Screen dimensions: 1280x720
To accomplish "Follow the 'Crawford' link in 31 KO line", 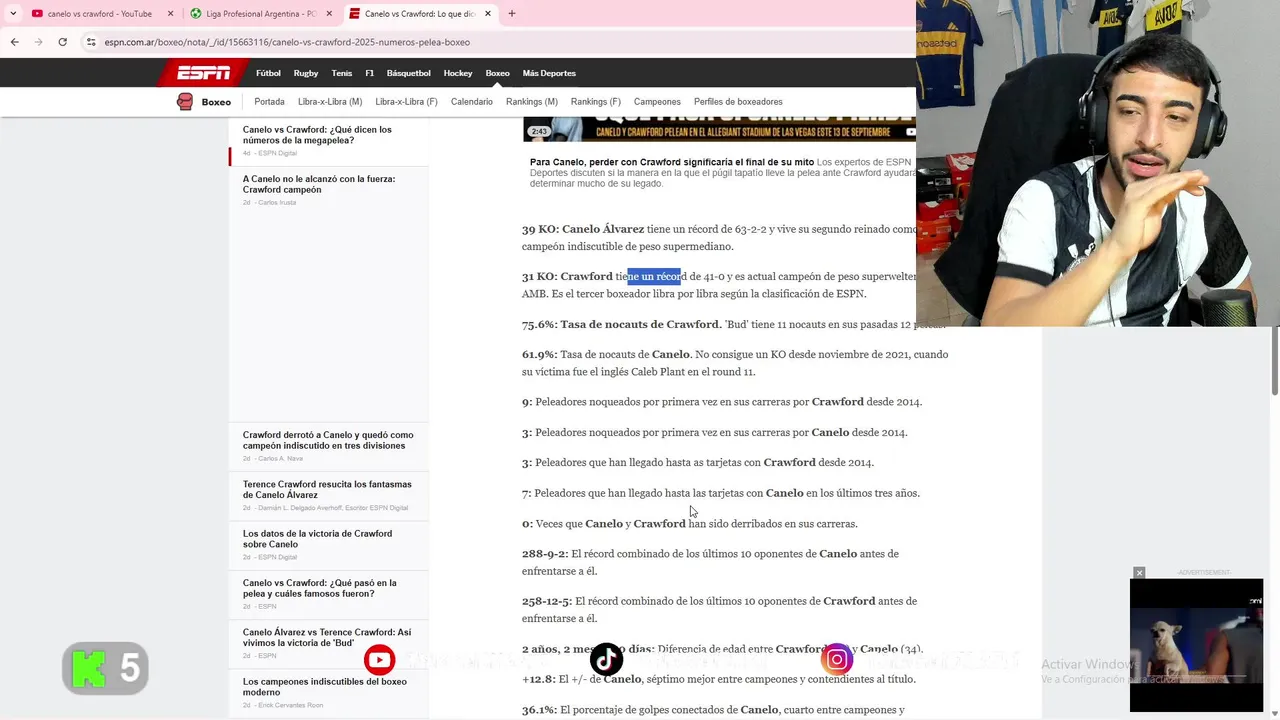I will (586, 276).
